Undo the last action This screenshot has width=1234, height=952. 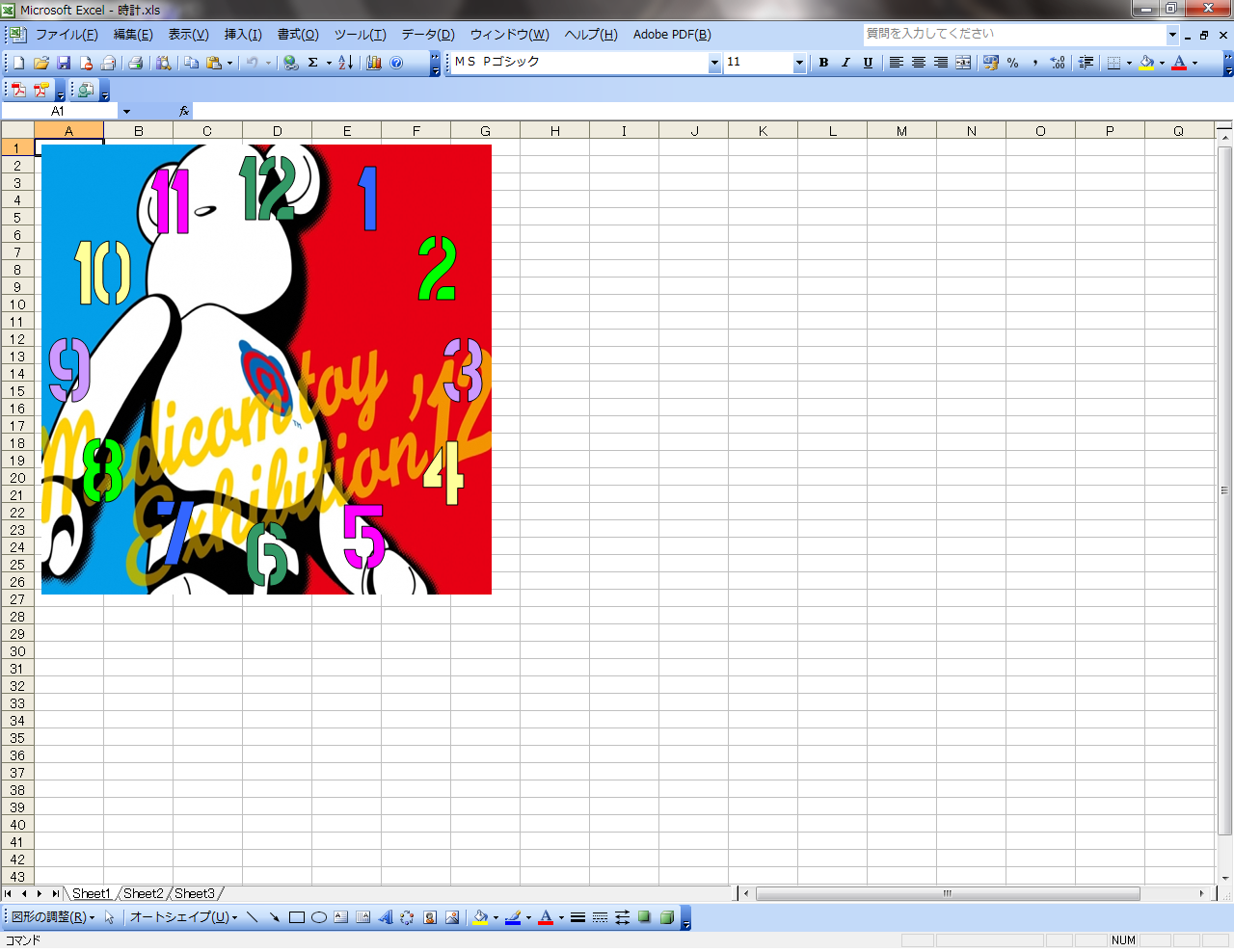pos(252,63)
